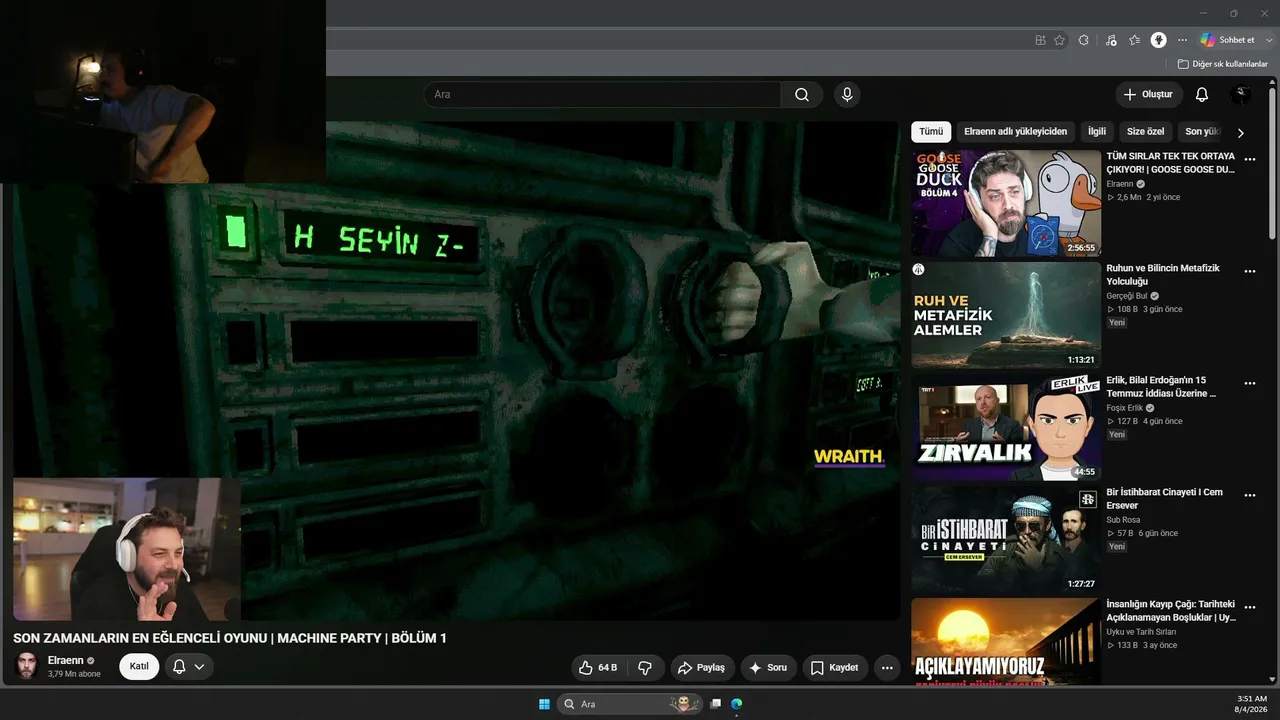Select the Son yüklenenler filter chip
This screenshot has height=720, width=1280.
(1202, 132)
